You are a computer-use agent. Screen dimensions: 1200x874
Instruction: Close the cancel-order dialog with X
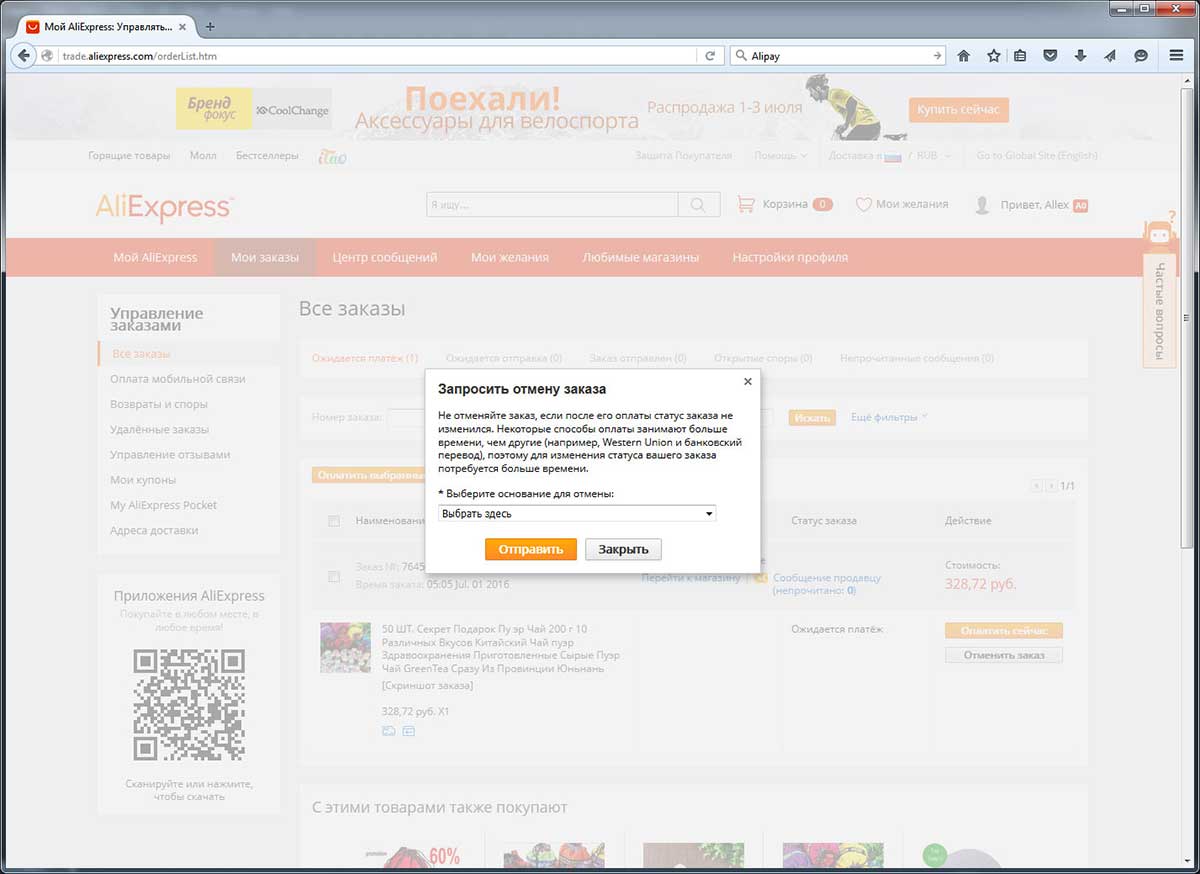coord(747,381)
